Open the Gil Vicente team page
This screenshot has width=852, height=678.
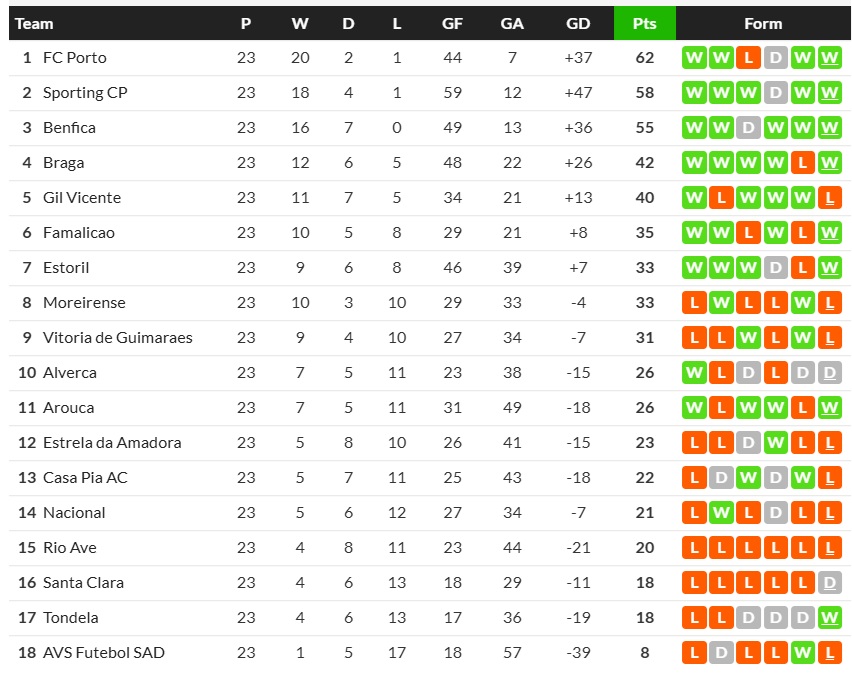point(80,198)
